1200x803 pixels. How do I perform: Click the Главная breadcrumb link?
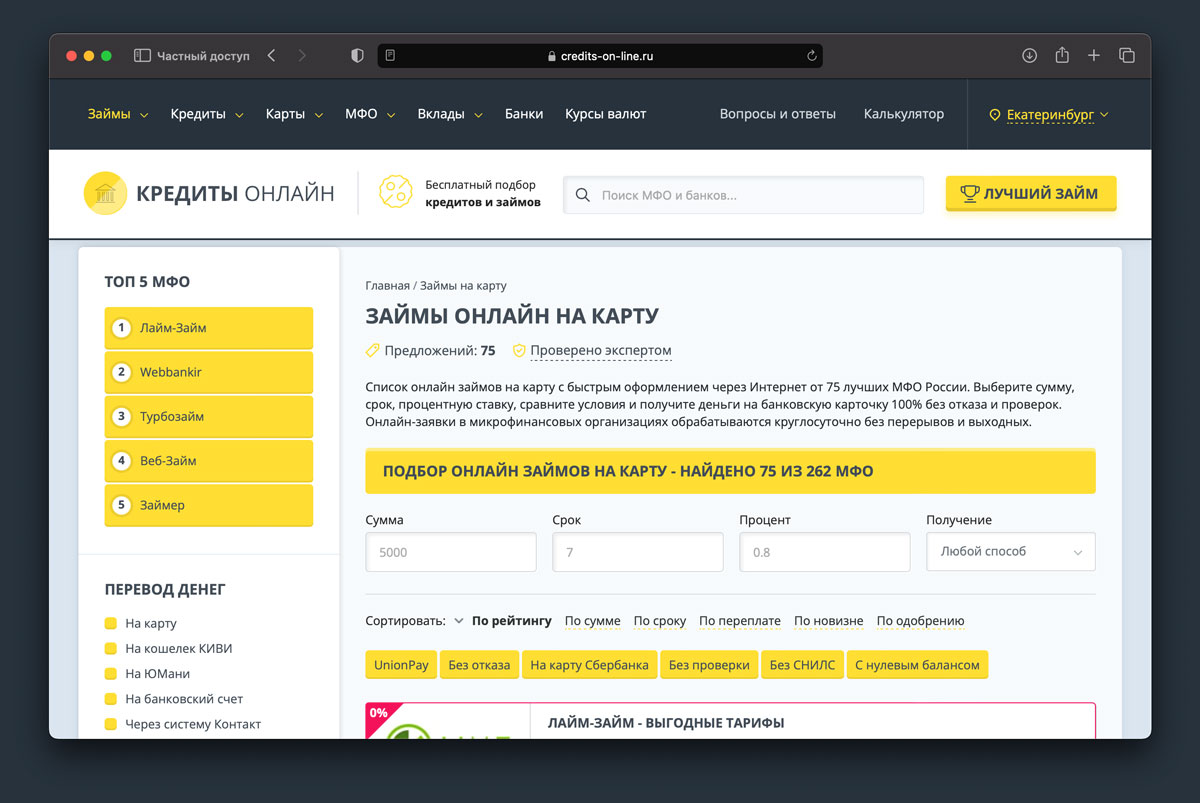pyautogui.click(x=388, y=286)
